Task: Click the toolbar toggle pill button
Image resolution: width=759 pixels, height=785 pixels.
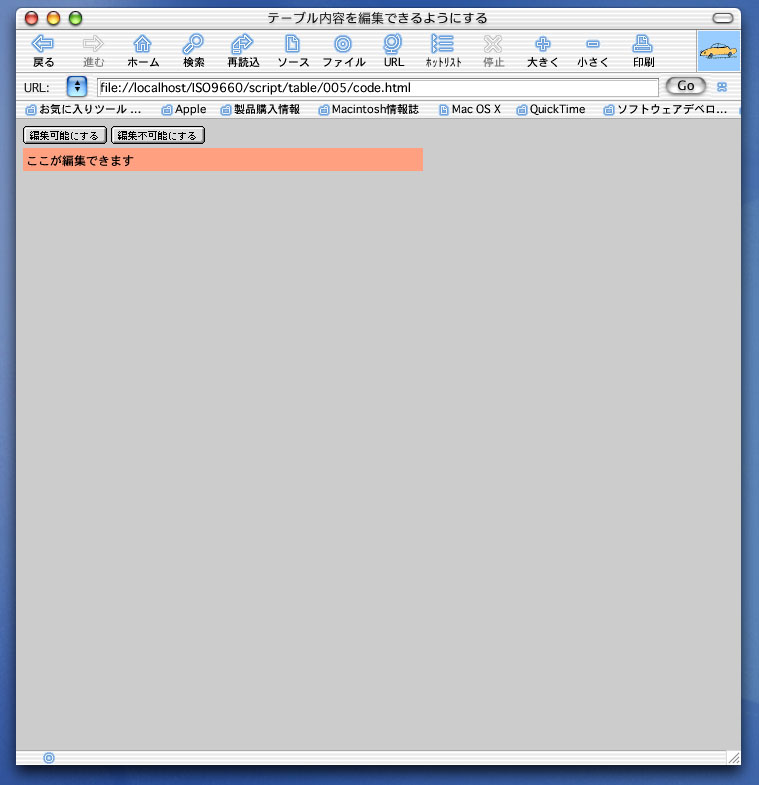Action: click(722, 19)
